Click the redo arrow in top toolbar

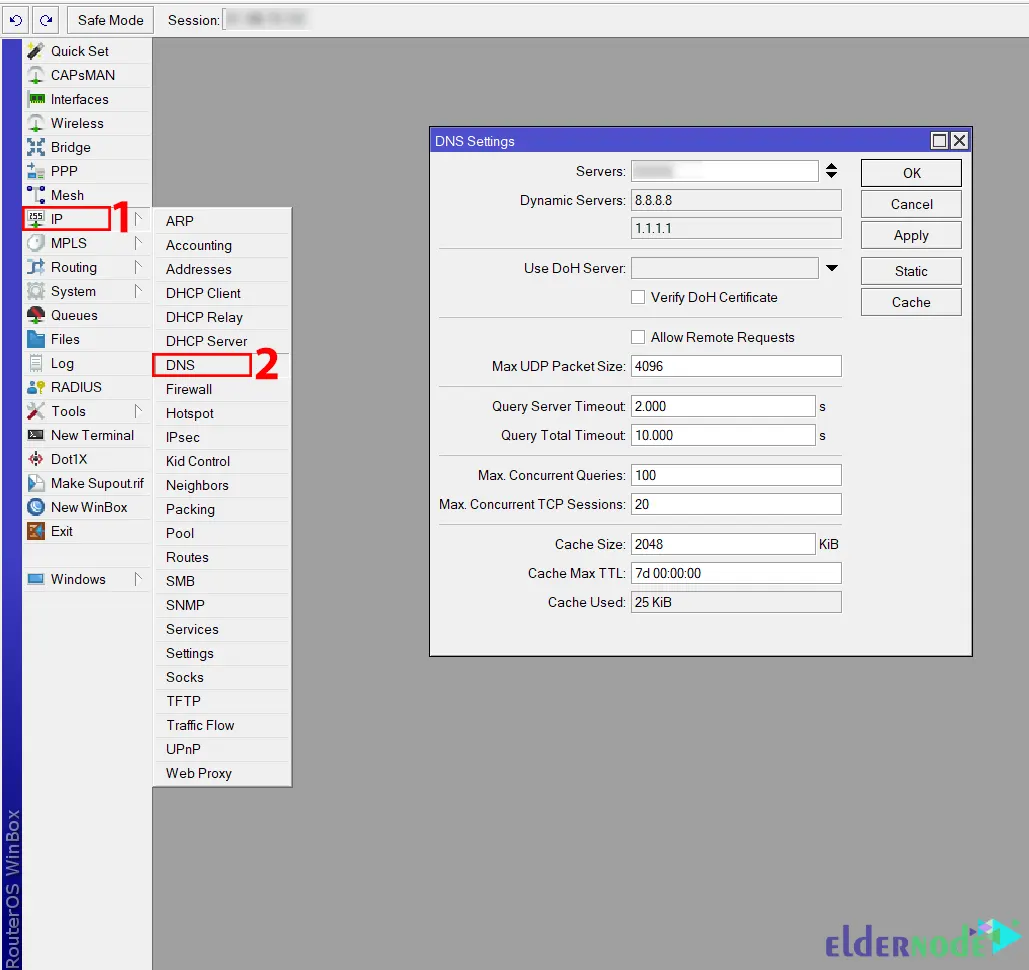click(x=45, y=20)
